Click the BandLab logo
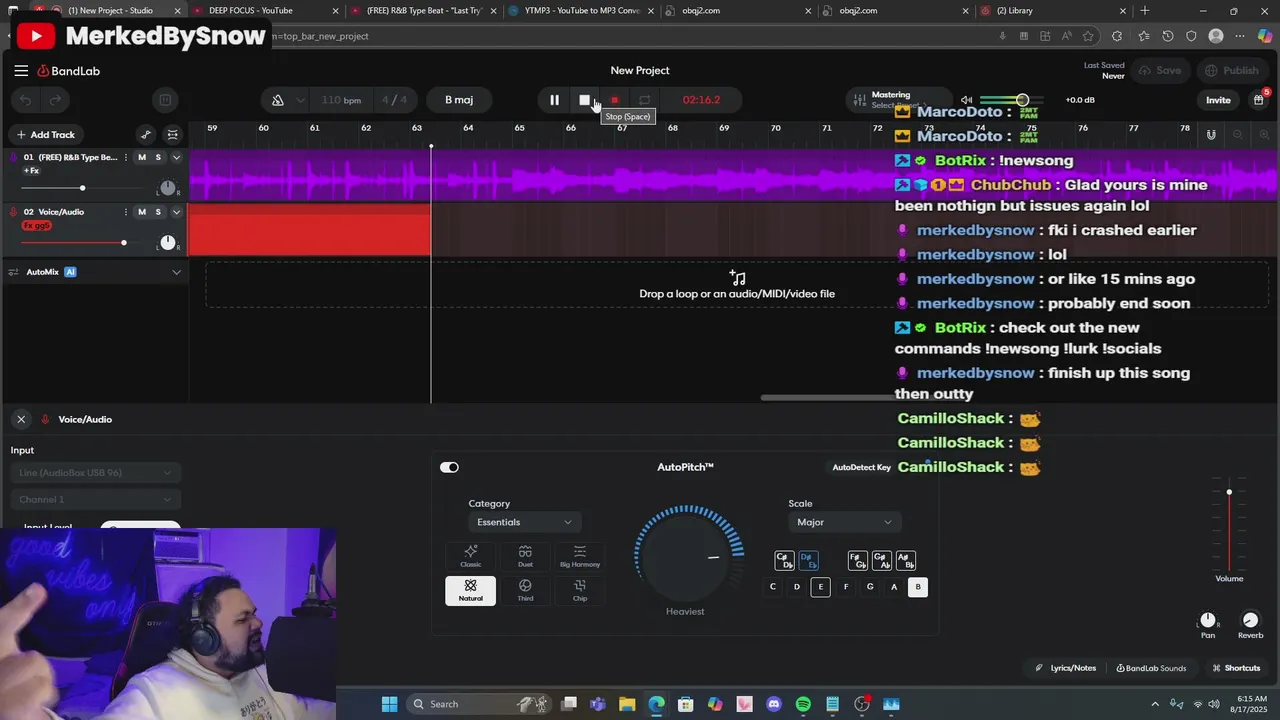1280x720 pixels. tap(69, 71)
